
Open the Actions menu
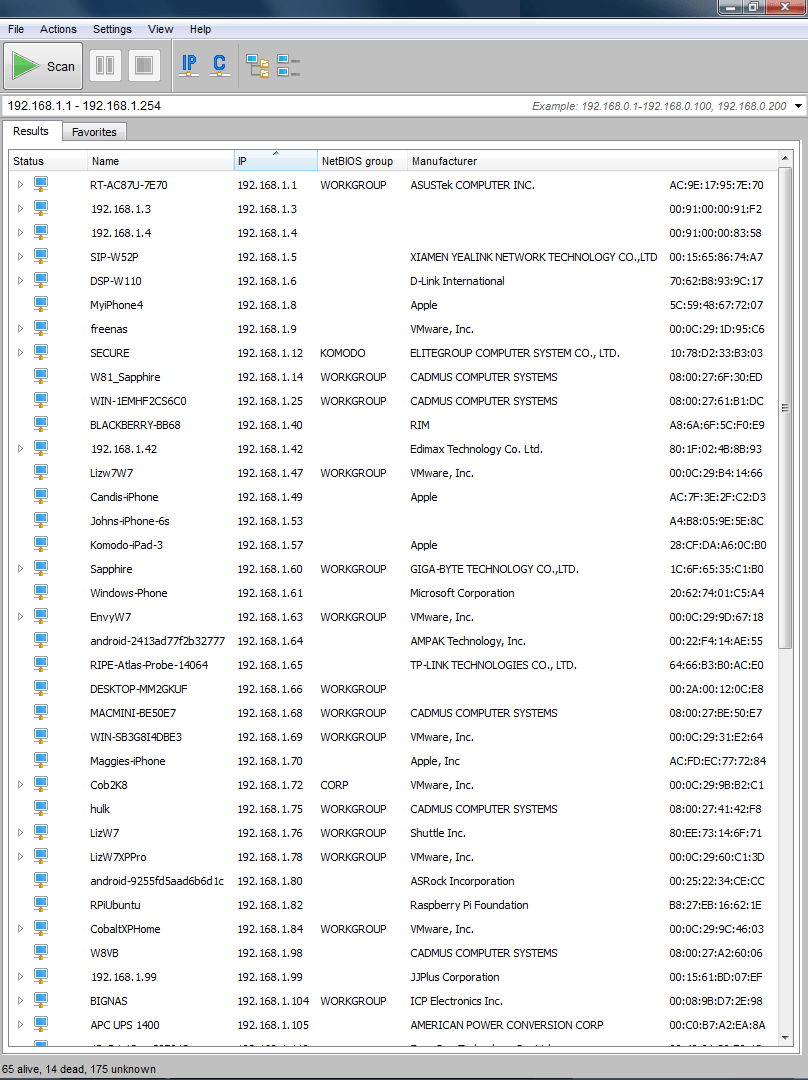(x=58, y=30)
